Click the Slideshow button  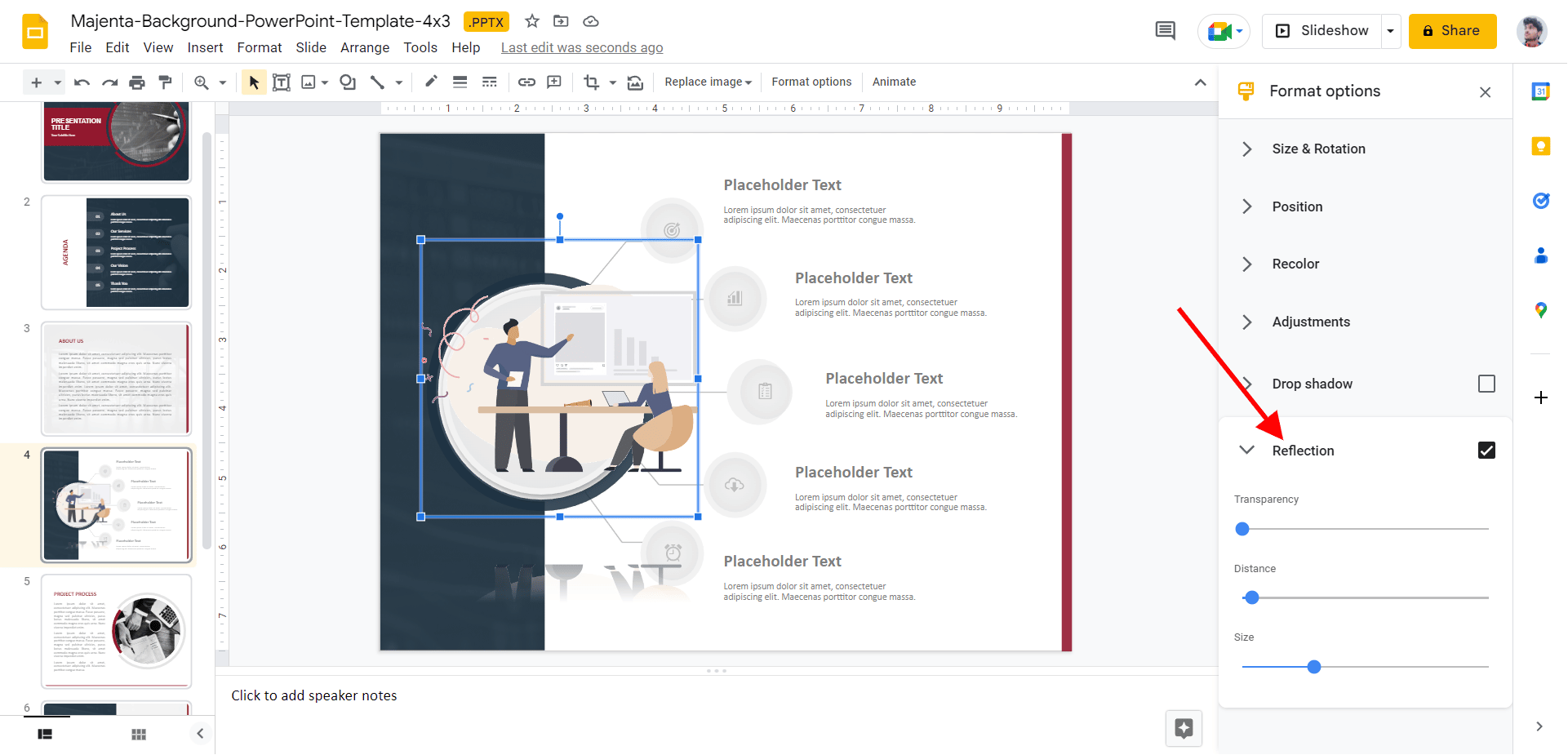tap(1321, 31)
